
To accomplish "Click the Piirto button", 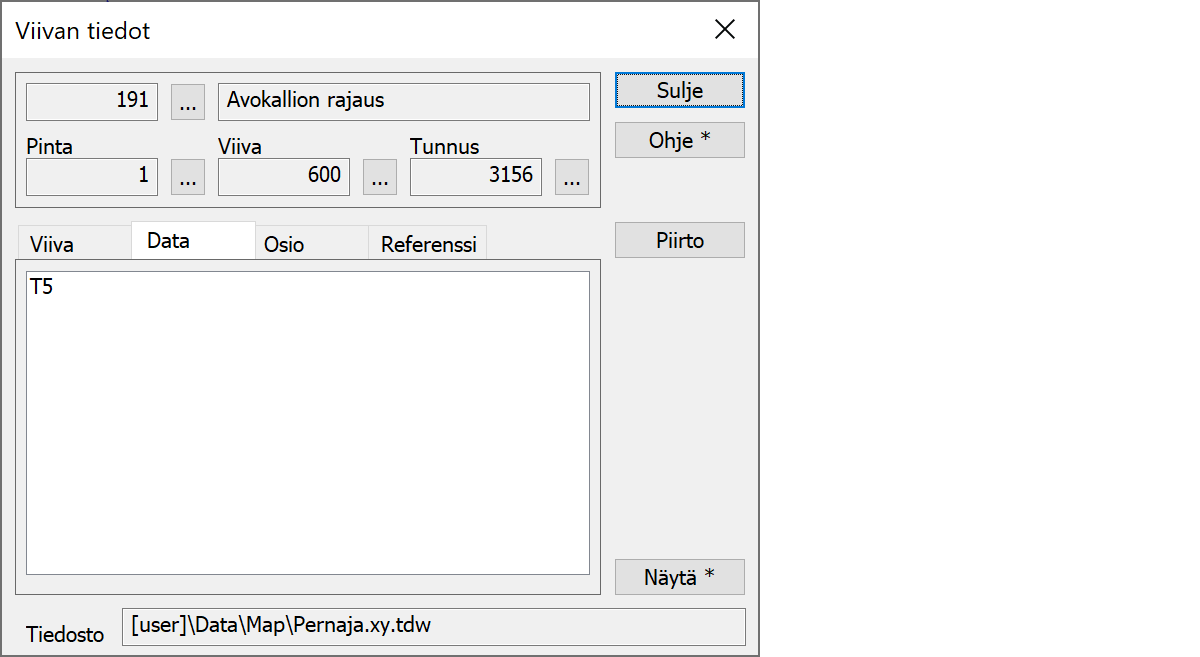I will (x=679, y=241).
